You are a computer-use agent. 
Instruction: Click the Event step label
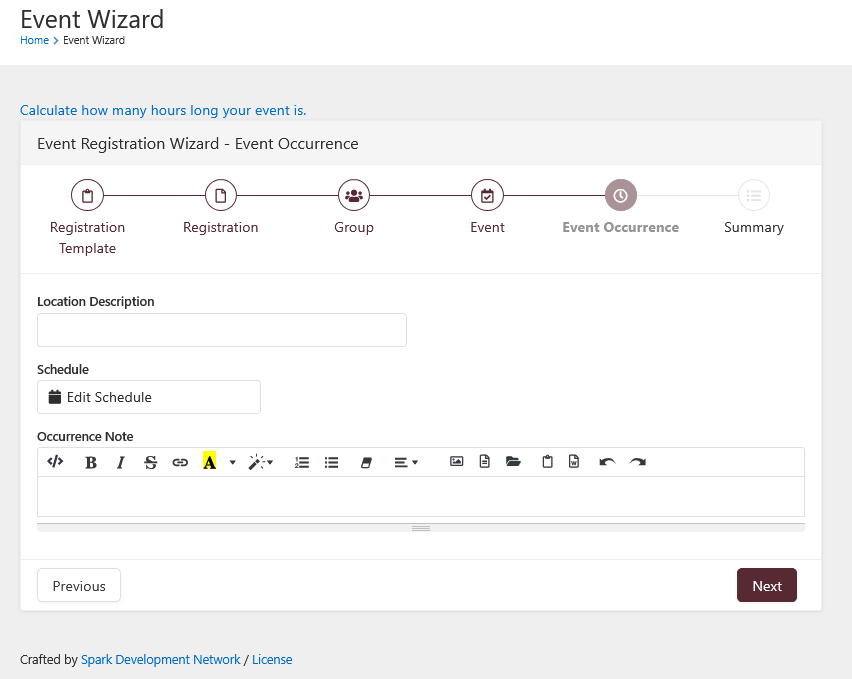click(487, 227)
